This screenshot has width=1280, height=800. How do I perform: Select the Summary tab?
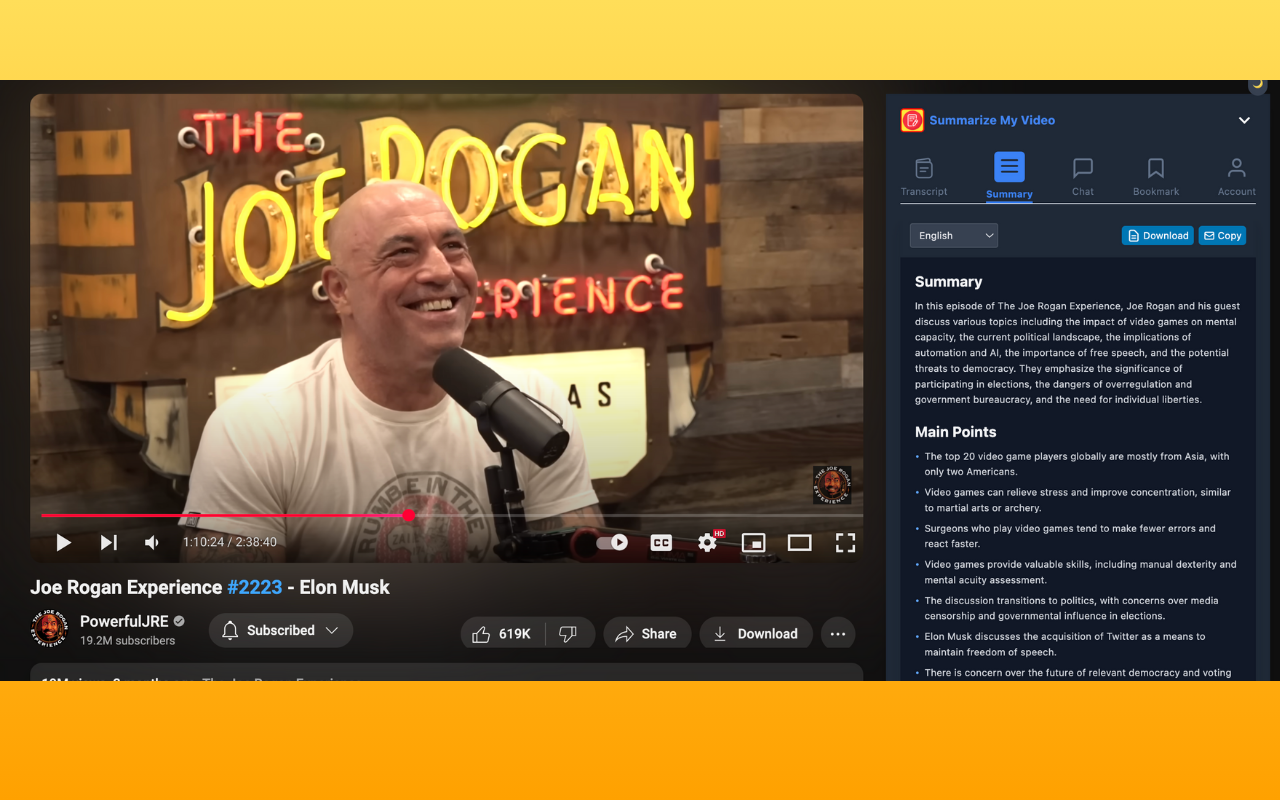point(1009,175)
